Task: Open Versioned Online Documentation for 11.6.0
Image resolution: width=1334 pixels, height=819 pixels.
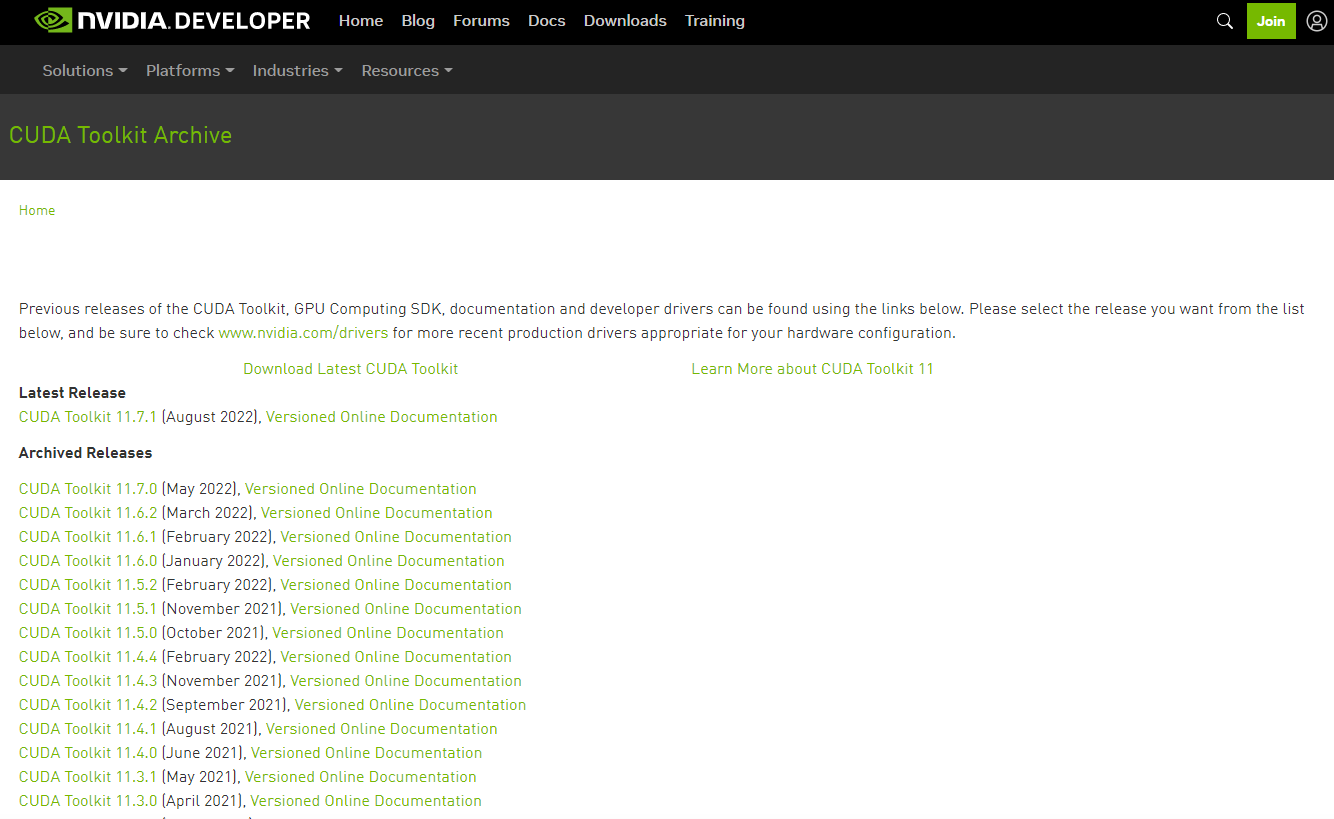Action: [389, 561]
